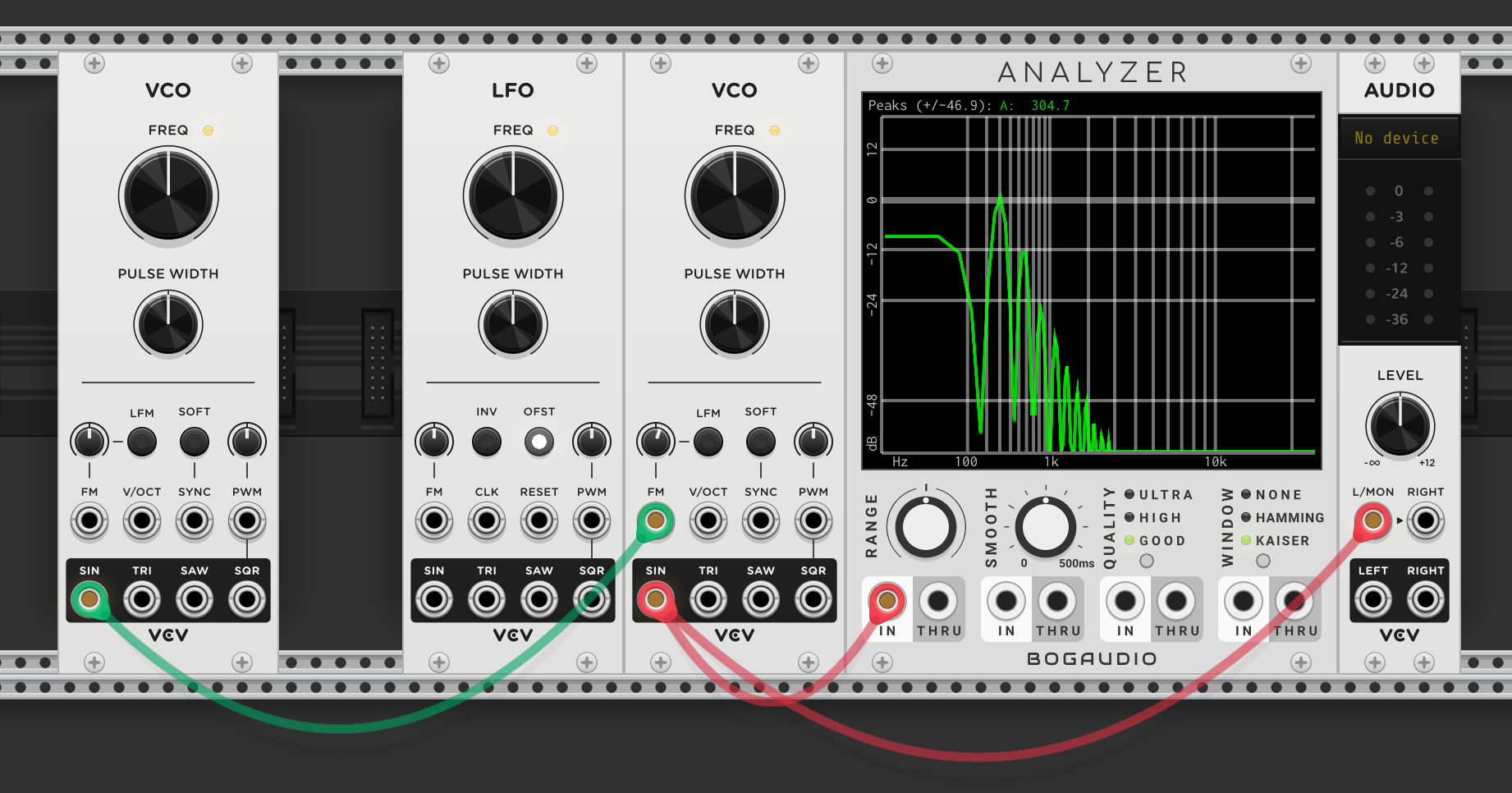1512x793 pixels.
Task: Click the Audio RIGHT output jack
Action: [x=1426, y=599]
